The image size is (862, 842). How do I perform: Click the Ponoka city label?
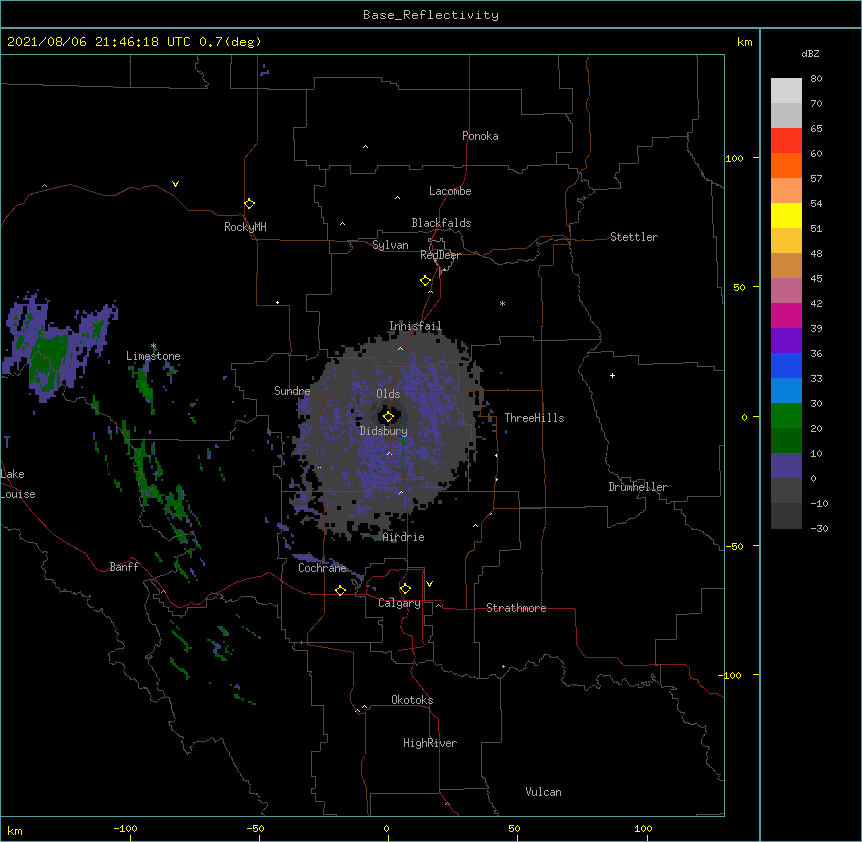(480, 136)
